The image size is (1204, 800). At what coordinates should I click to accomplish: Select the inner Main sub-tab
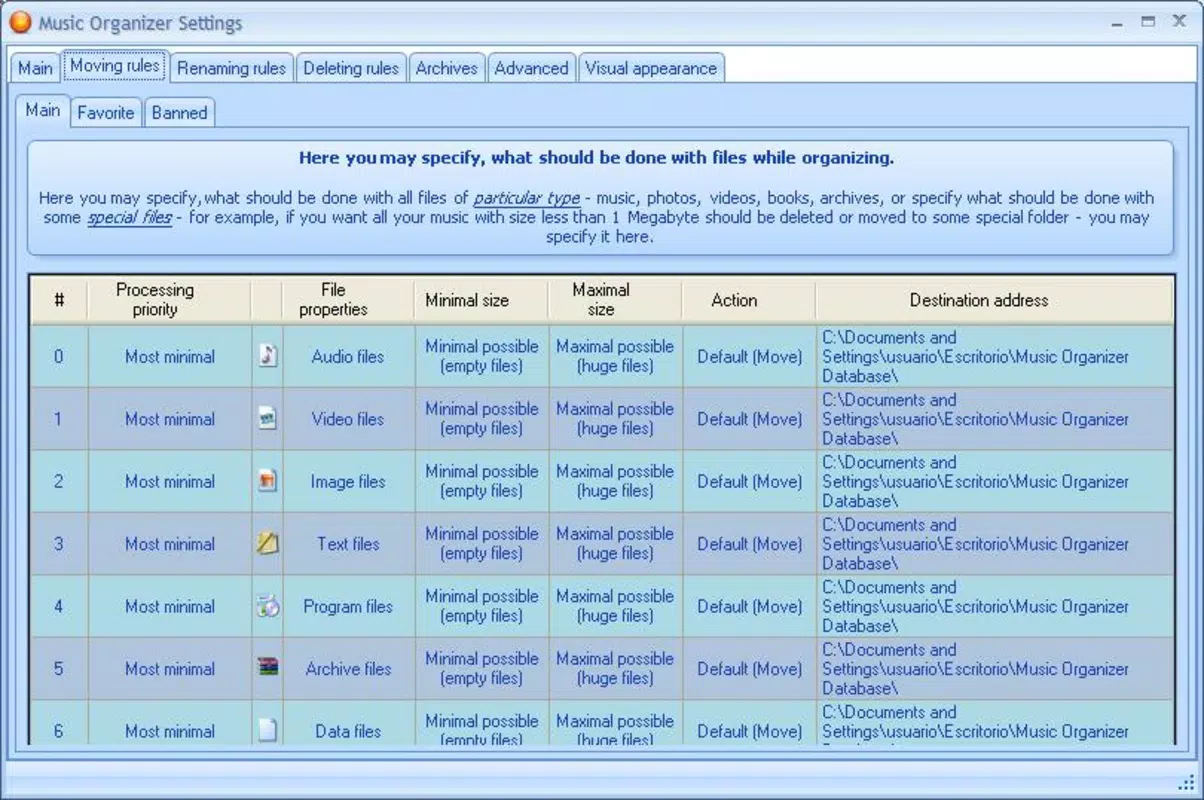42,110
